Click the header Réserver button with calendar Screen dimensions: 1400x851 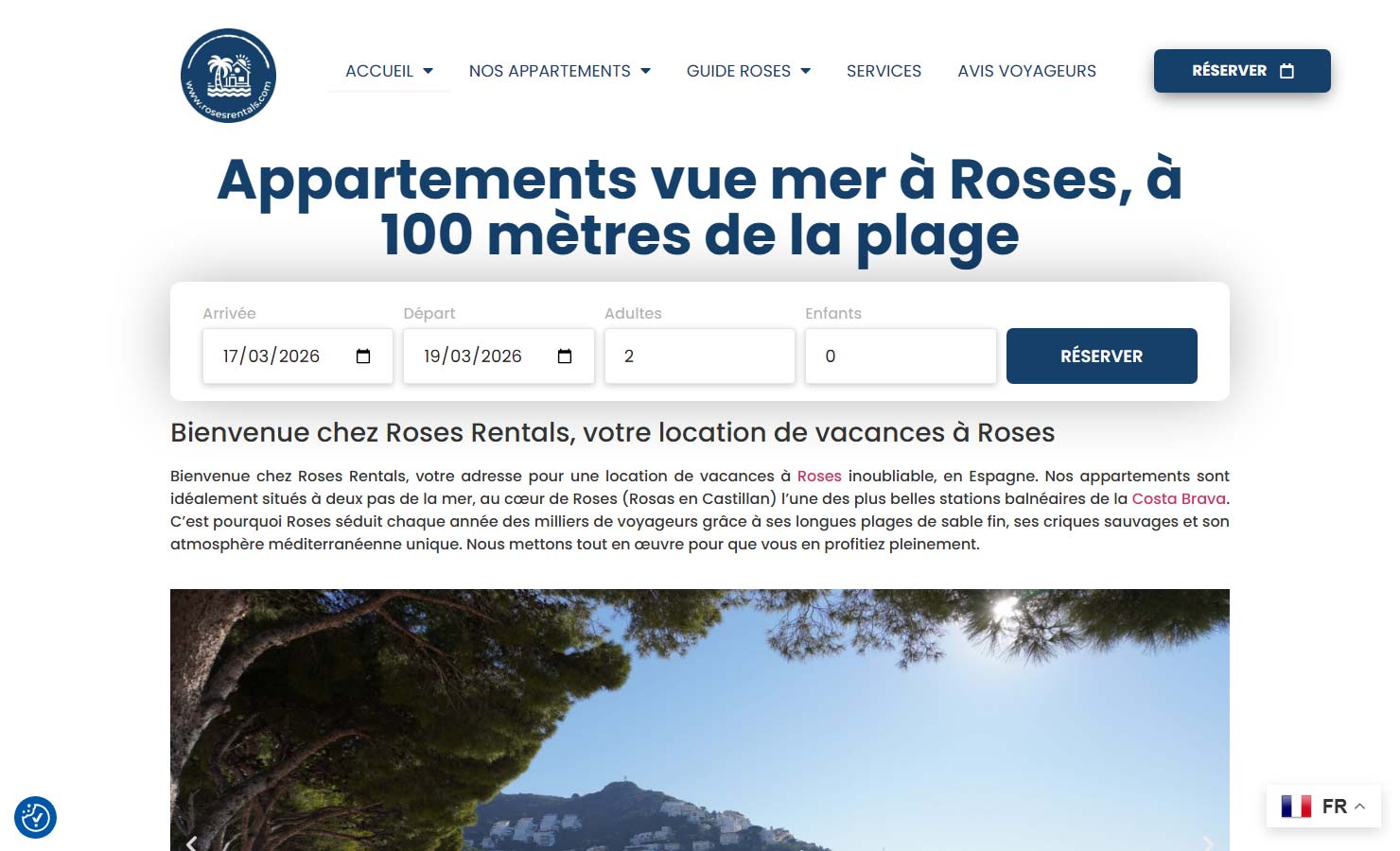click(x=1242, y=71)
